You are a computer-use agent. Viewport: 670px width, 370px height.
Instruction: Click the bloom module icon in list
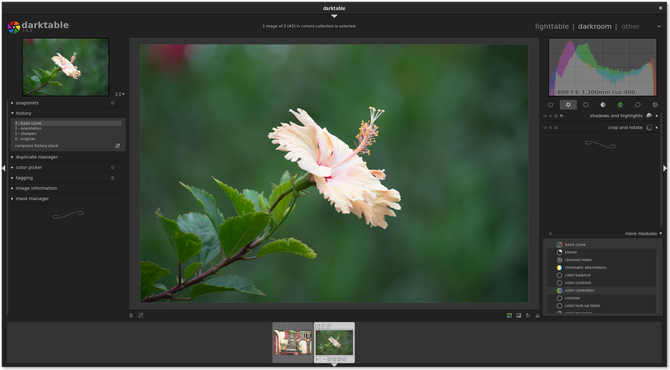click(559, 253)
